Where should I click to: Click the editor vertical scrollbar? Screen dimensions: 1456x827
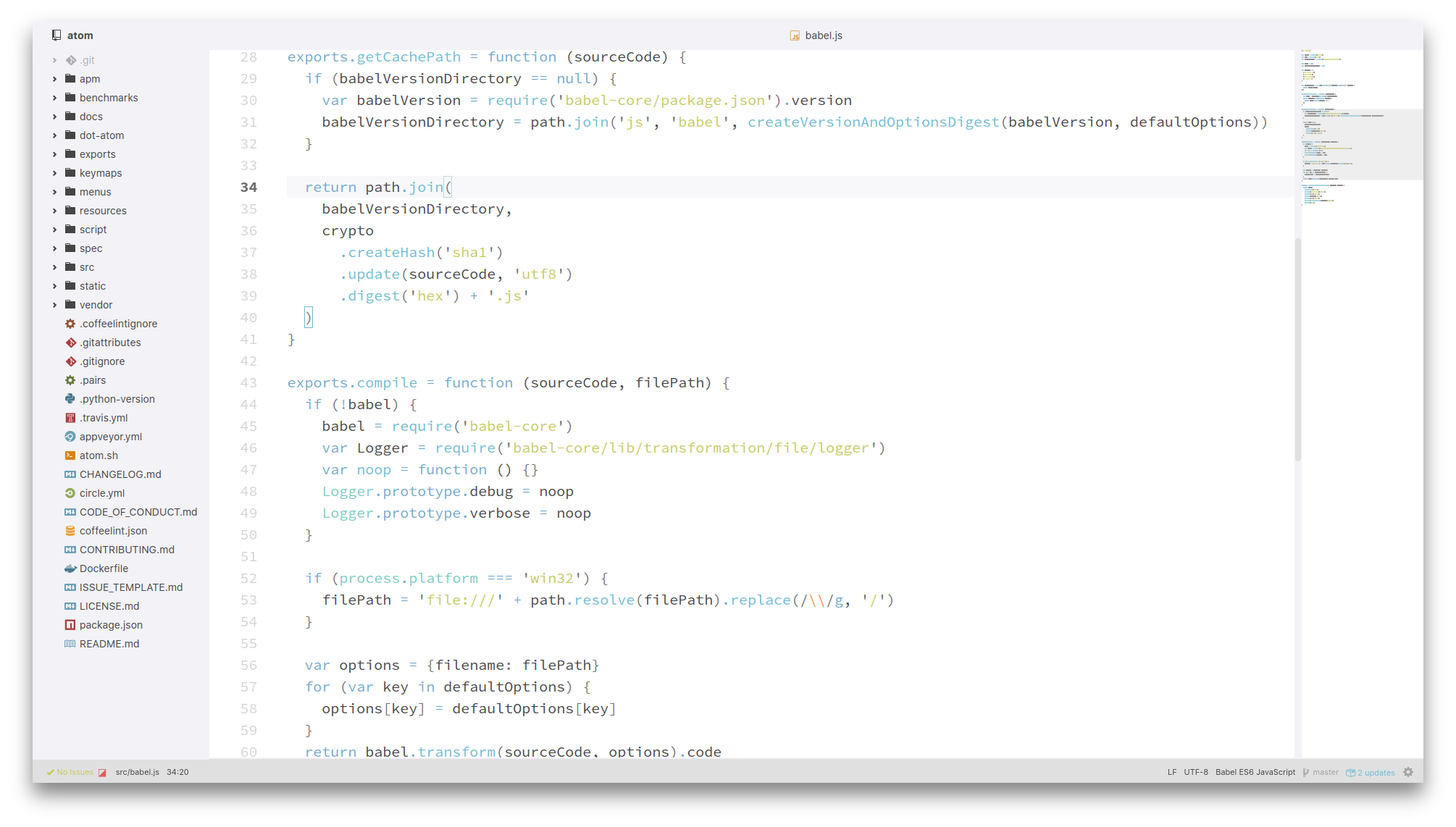point(1297,348)
